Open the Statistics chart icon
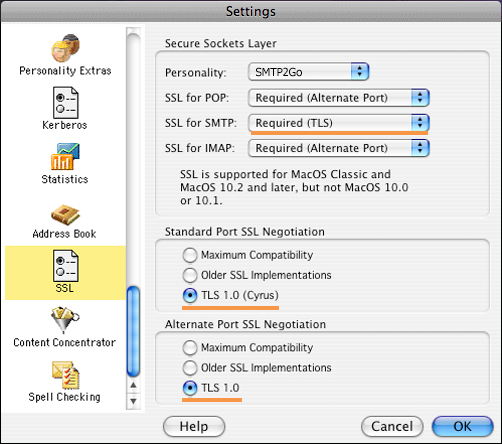 point(65,156)
